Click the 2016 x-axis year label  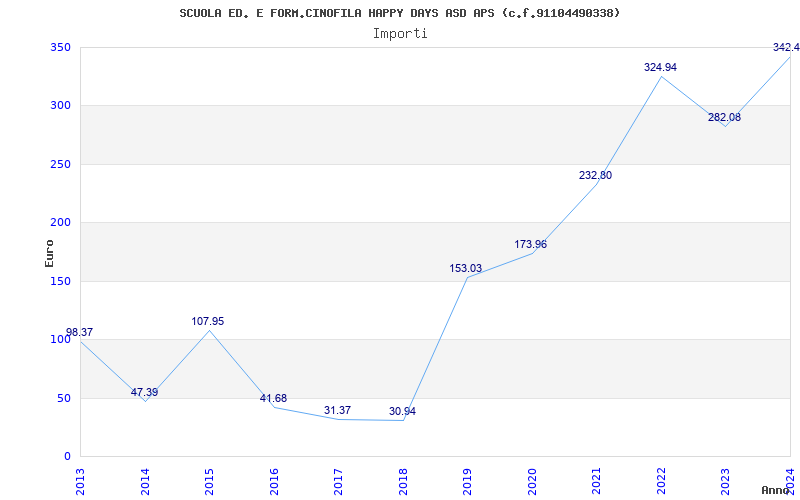point(274,481)
